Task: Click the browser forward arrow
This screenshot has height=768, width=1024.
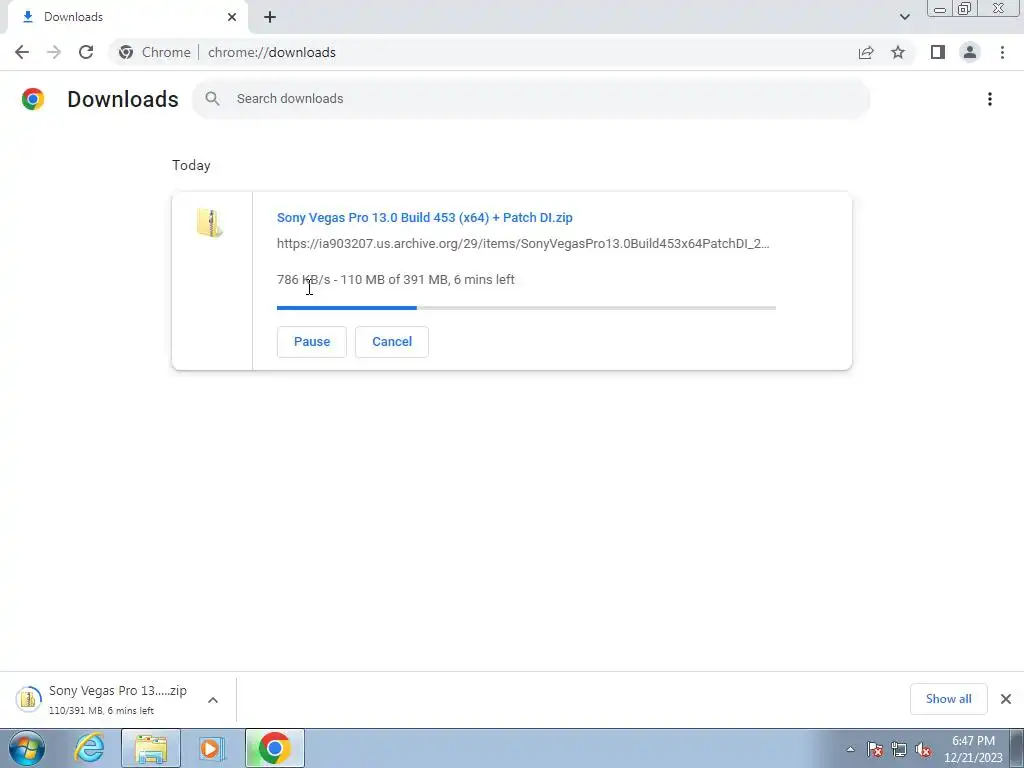Action: pos(54,52)
